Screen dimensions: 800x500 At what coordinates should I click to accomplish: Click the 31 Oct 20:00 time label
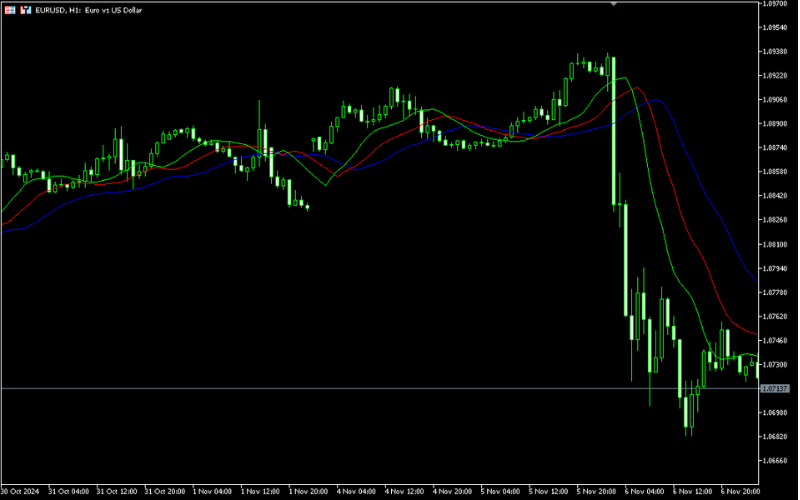point(165,491)
